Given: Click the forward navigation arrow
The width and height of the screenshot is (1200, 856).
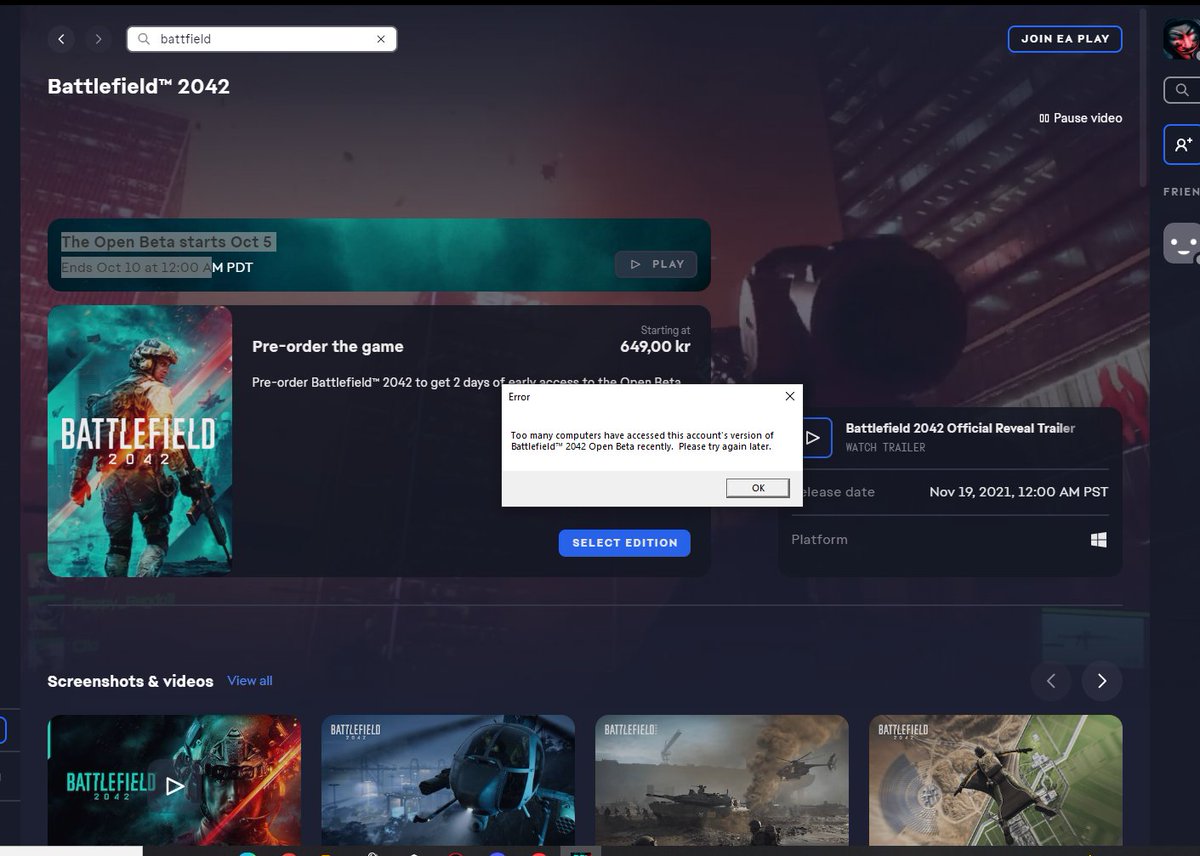Looking at the screenshot, I should 98,38.
